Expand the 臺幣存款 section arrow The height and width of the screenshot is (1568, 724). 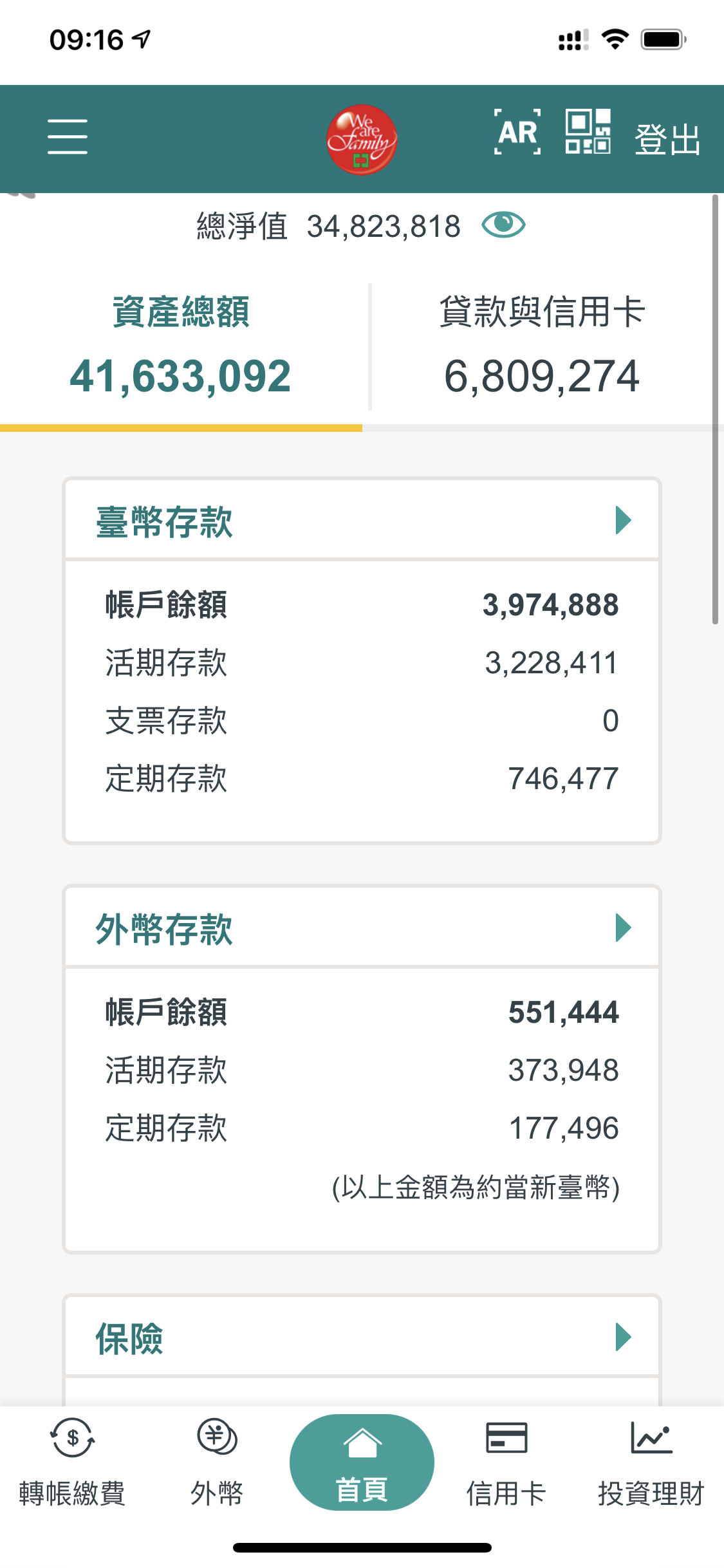pos(623,520)
